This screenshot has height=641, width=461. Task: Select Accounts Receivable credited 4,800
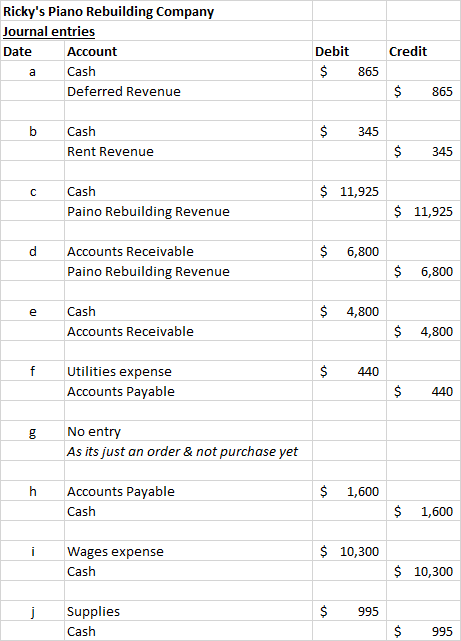tap(188, 331)
